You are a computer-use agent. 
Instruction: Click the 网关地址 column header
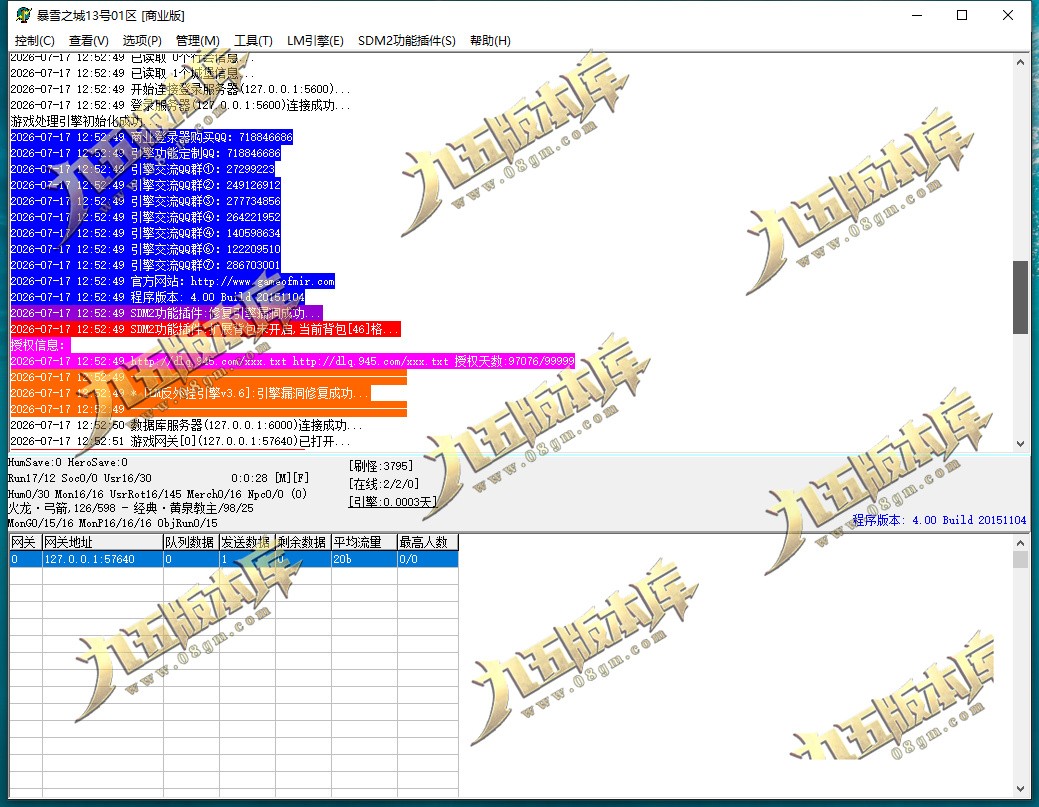coord(103,542)
